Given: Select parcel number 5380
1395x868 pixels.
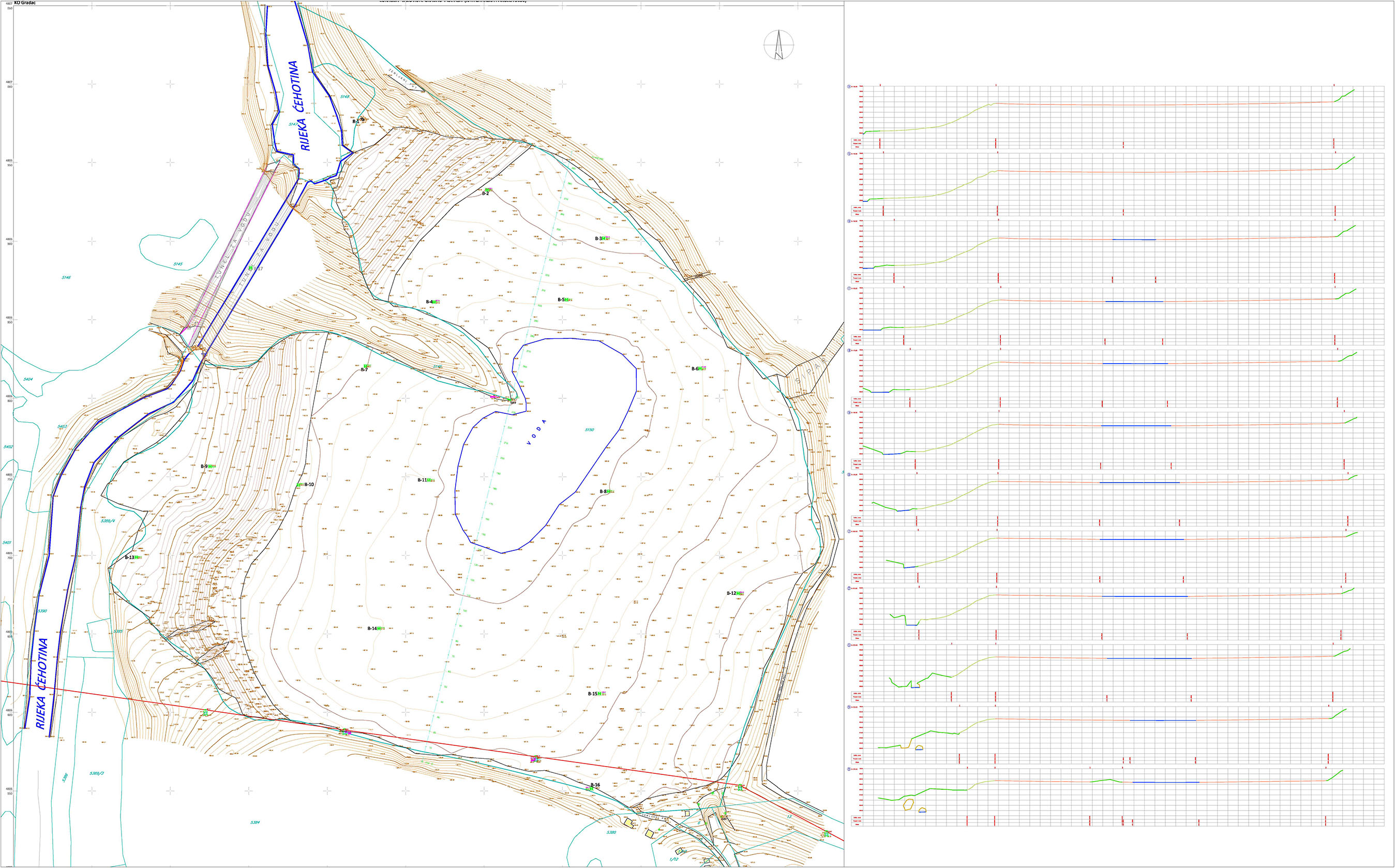Looking at the screenshot, I should coord(611,832).
